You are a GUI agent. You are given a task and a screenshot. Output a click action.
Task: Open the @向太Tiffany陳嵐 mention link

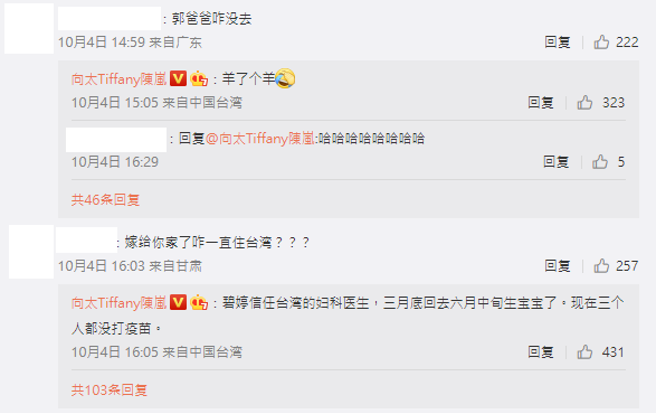pos(260,139)
